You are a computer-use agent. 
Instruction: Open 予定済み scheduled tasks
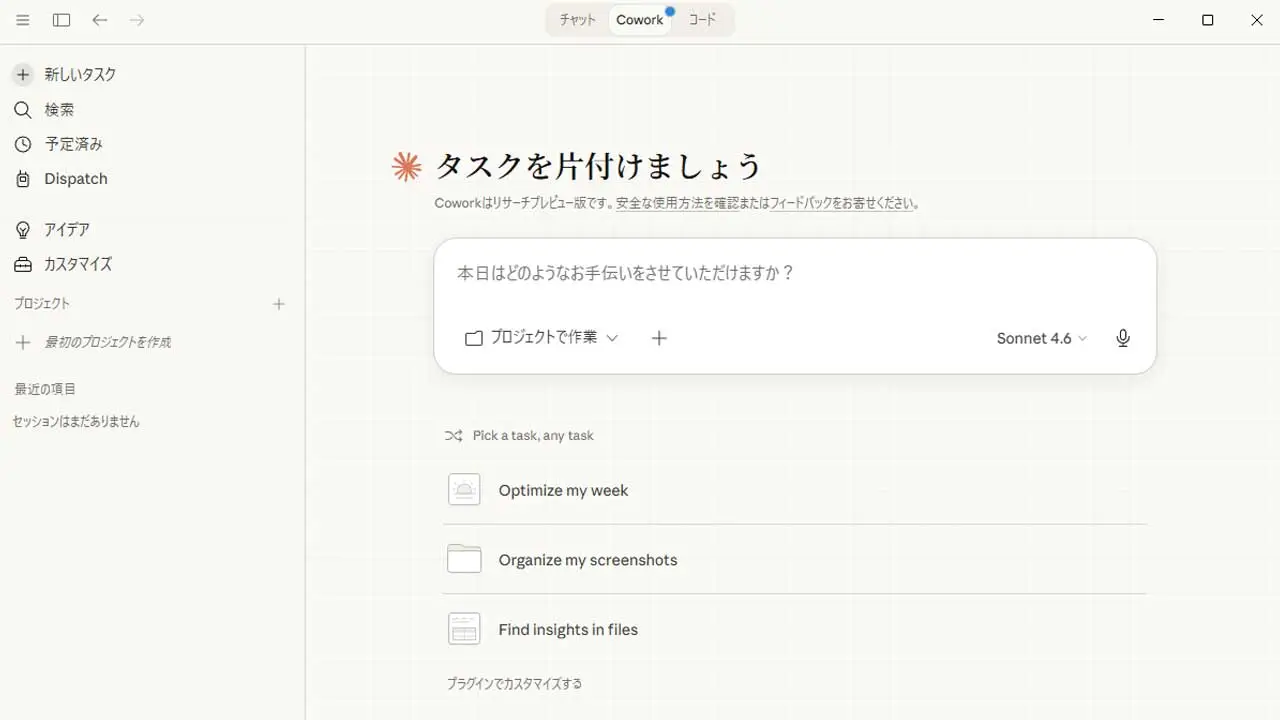[73, 144]
